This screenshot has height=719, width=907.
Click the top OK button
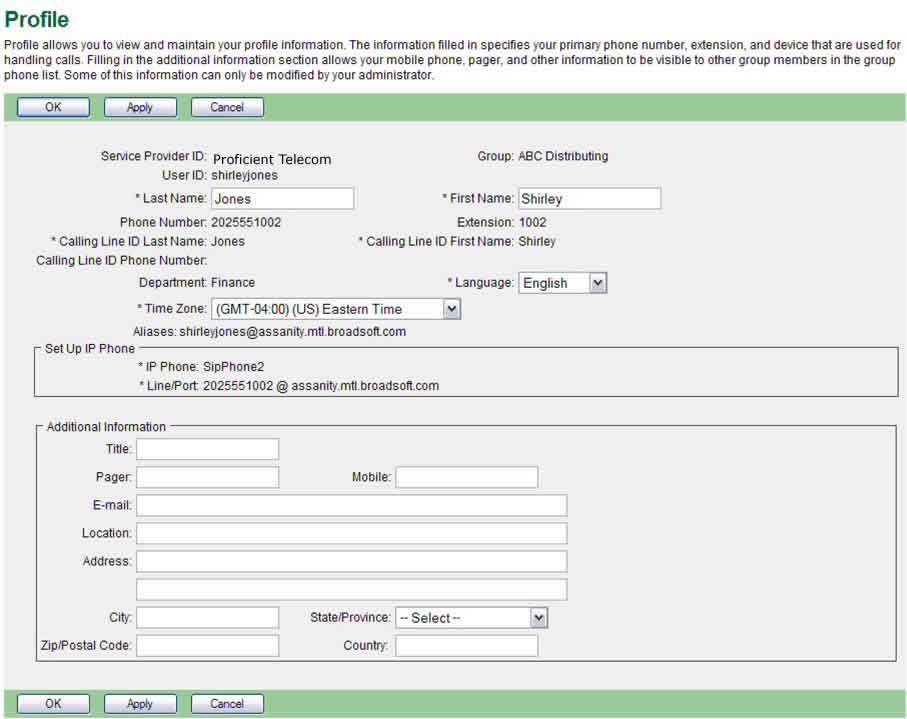pyautogui.click(x=53, y=107)
